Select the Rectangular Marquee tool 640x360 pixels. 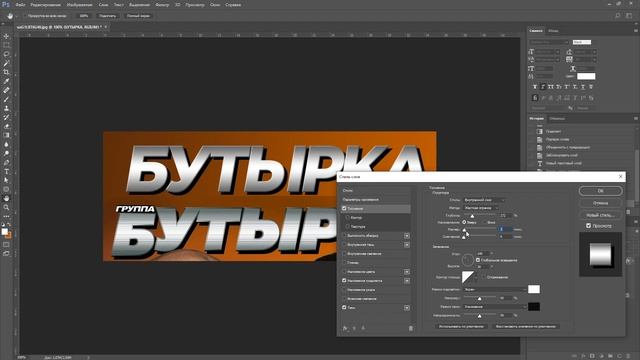(x=6, y=45)
